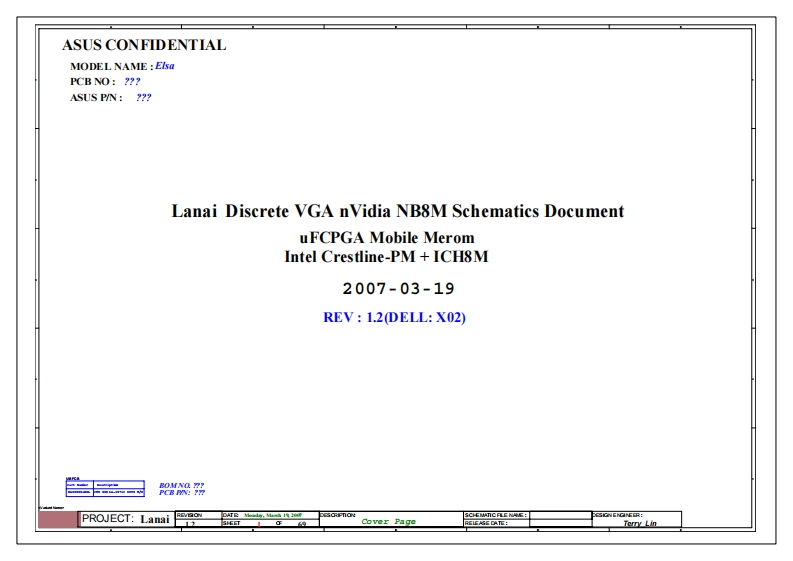
Task: Click the Lanai Discrete VGA document title
Action: coord(398,211)
